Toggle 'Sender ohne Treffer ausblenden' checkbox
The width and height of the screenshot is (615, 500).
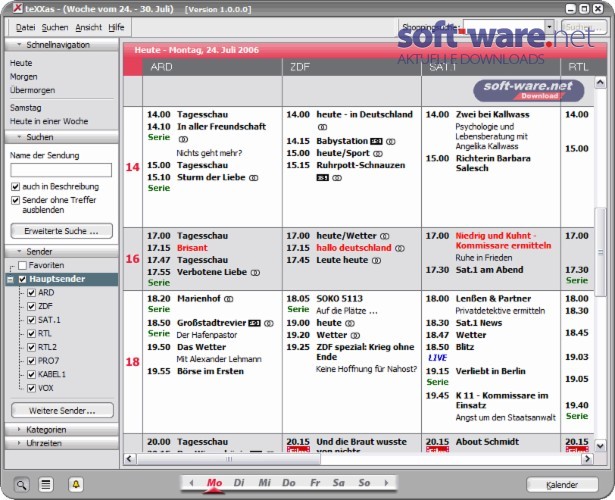pos(15,200)
